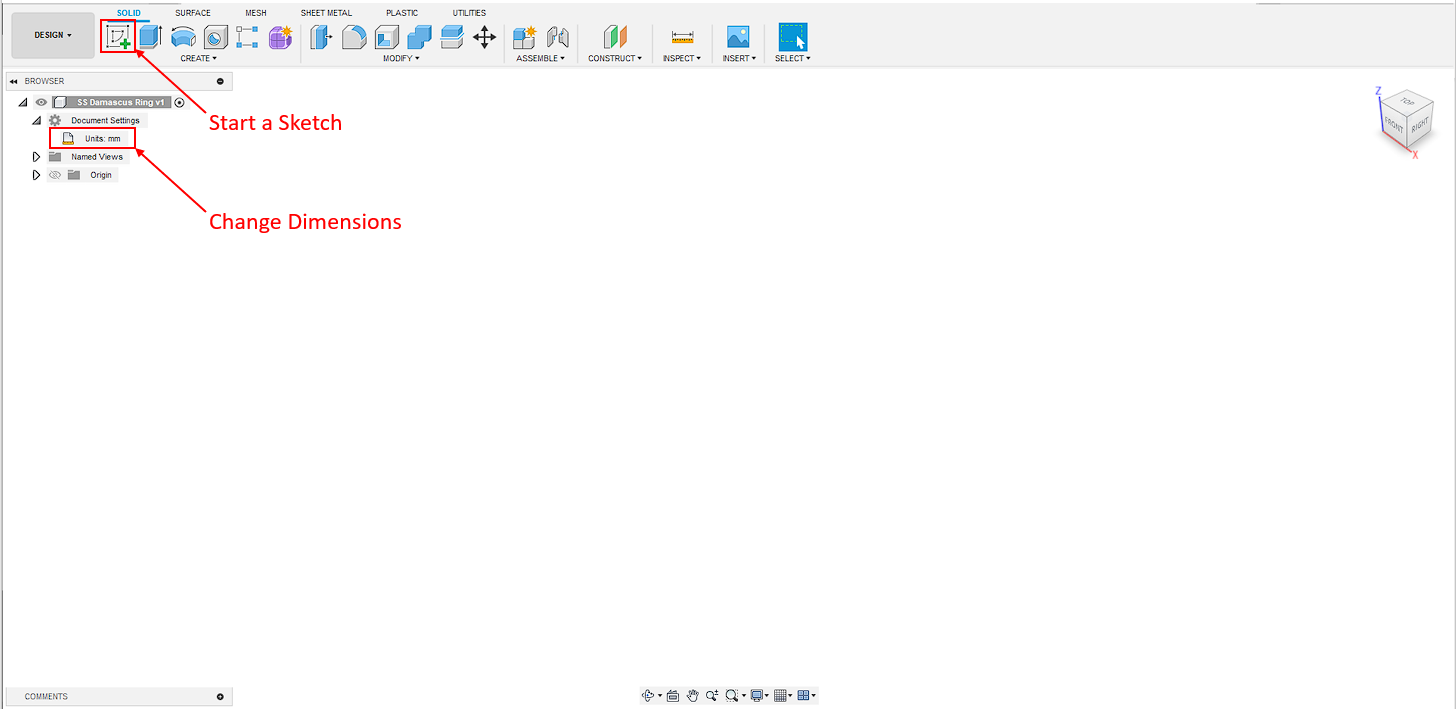Click the ViewCube in the corner

click(x=1406, y=118)
